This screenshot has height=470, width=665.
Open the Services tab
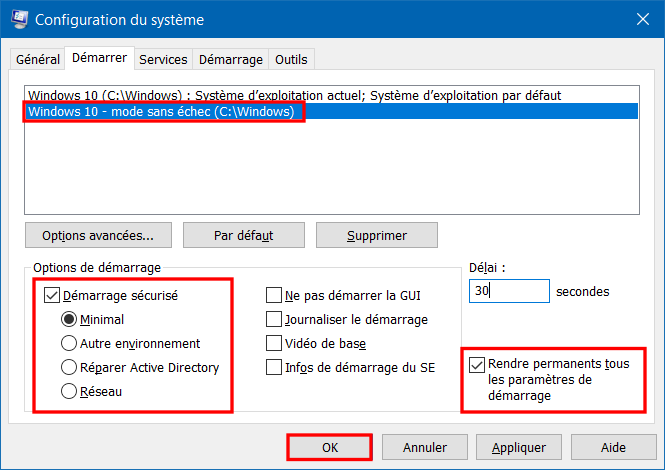163,59
